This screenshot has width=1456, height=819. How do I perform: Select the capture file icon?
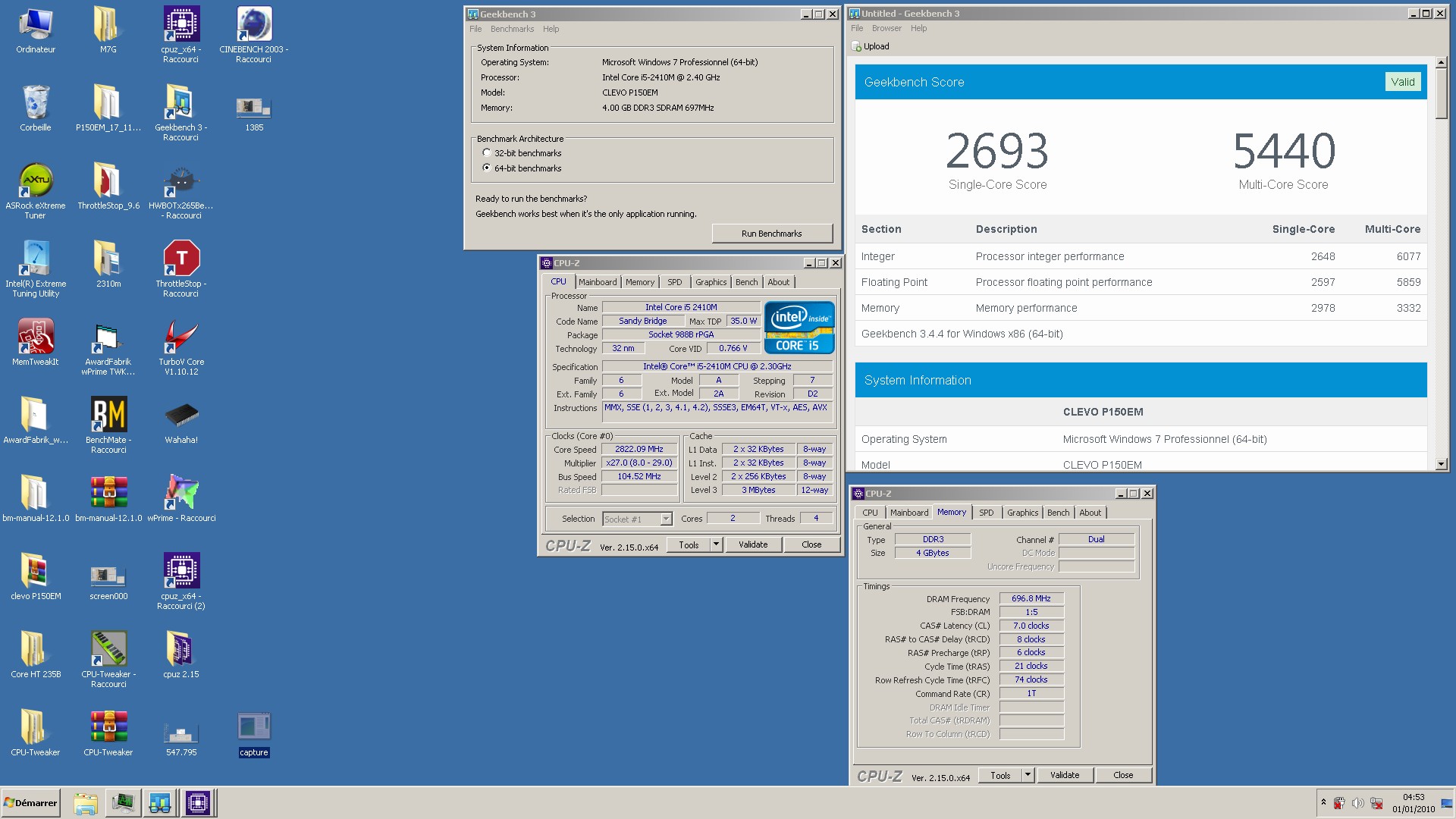click(x=254, y=734)
